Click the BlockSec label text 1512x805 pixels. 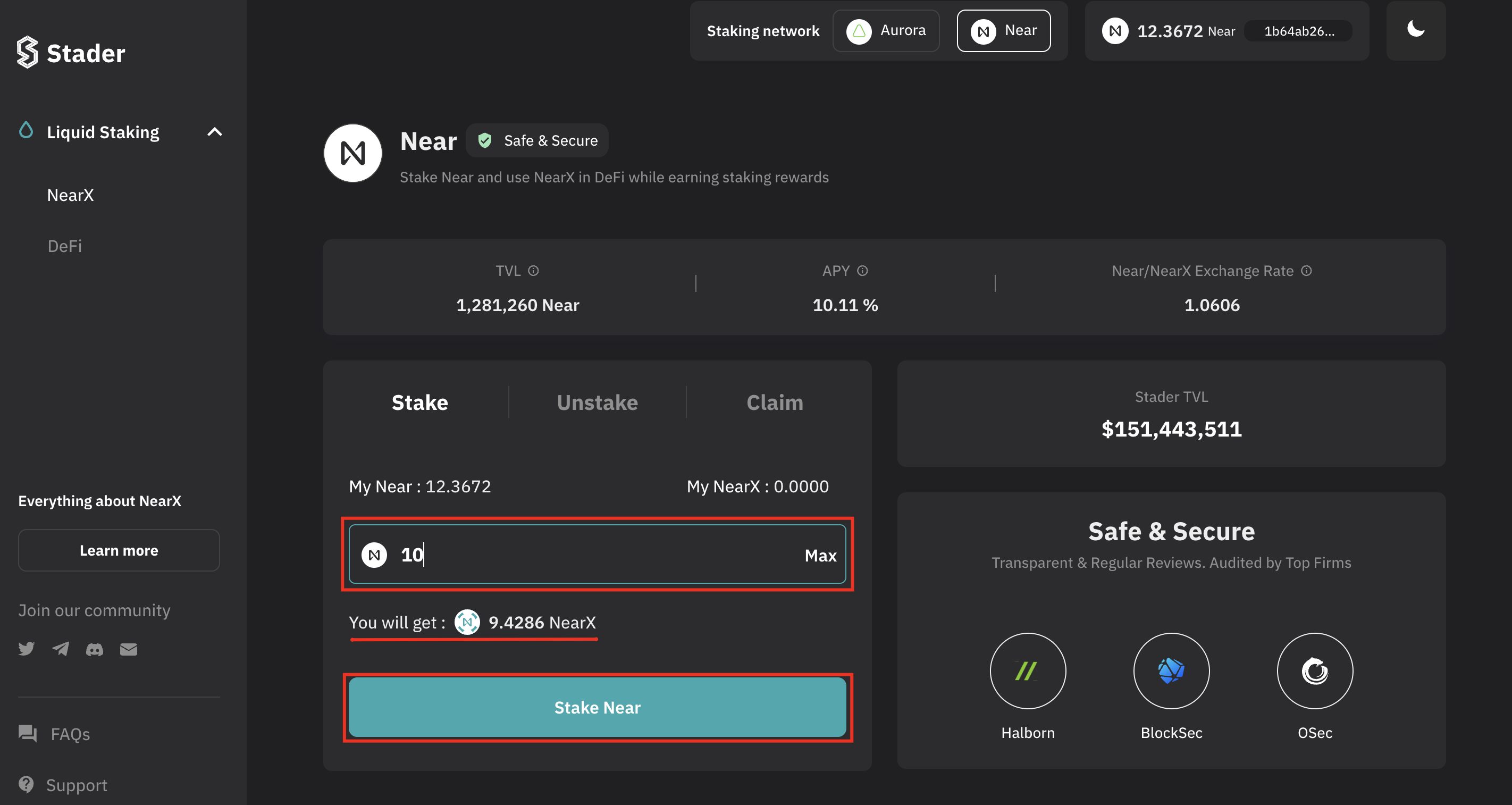tap(1171, 733)
